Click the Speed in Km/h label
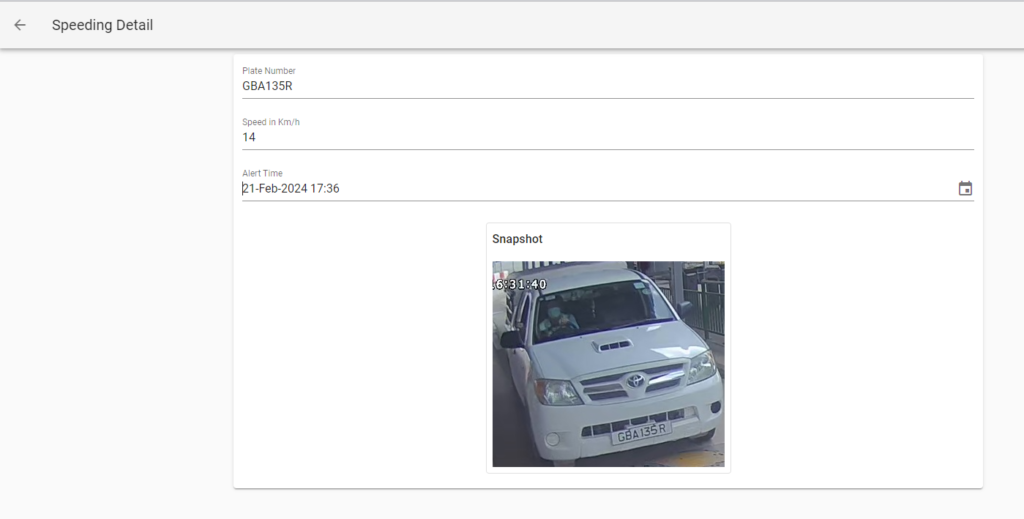 point(271,122)
